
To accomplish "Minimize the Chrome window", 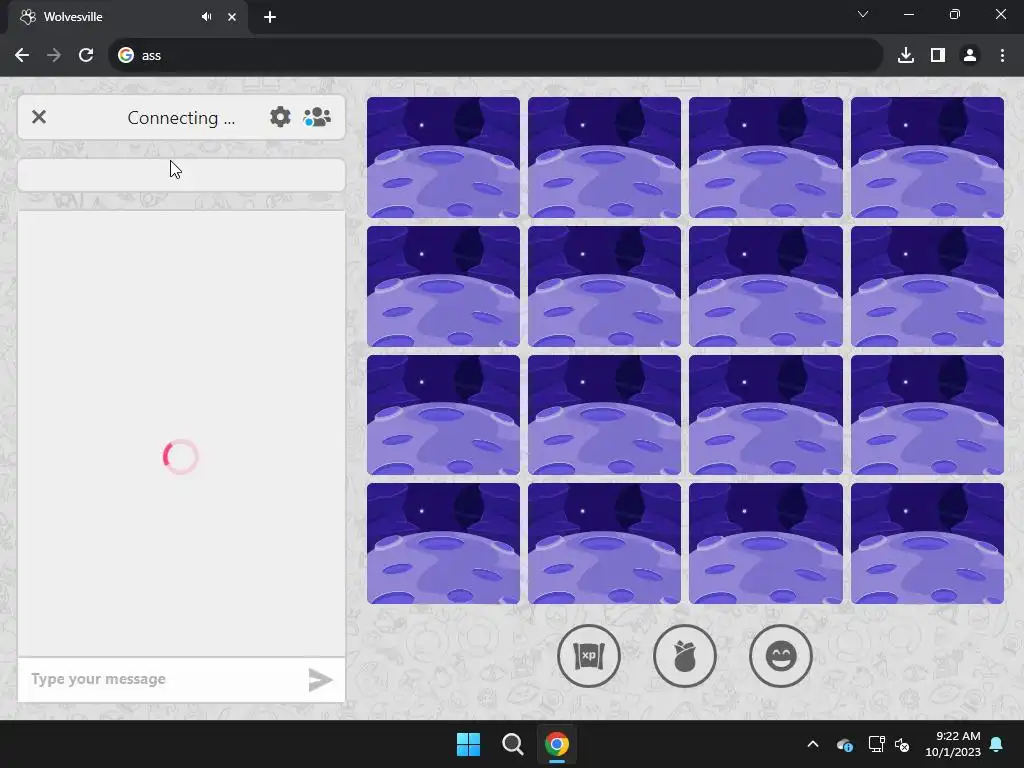I will tap(908, 14).
